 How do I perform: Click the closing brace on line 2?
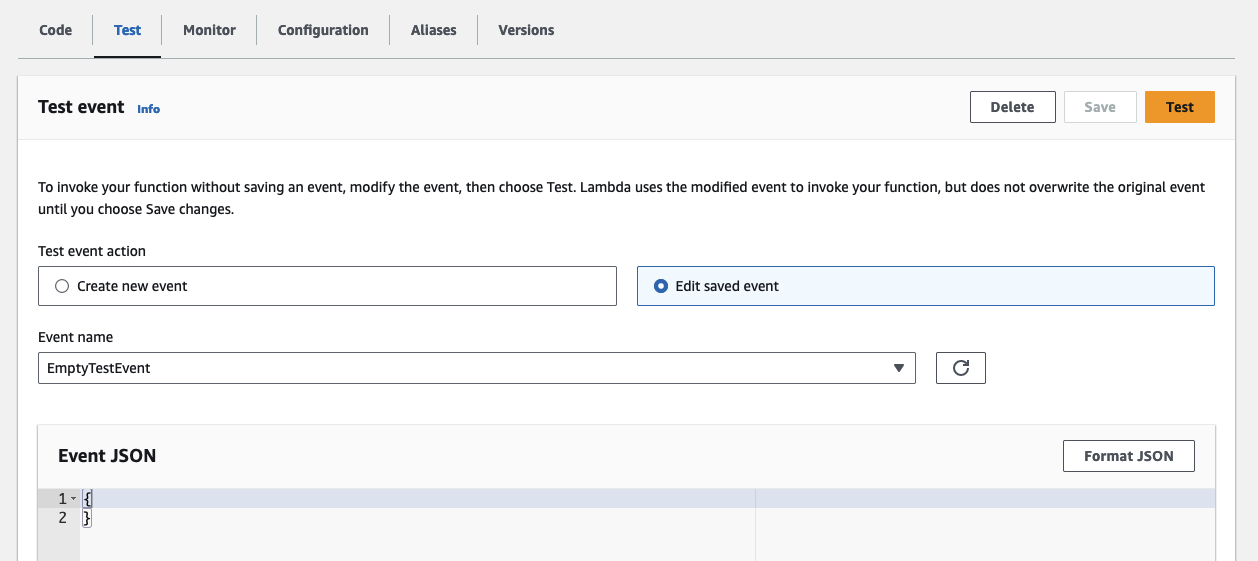coord(87,518)
